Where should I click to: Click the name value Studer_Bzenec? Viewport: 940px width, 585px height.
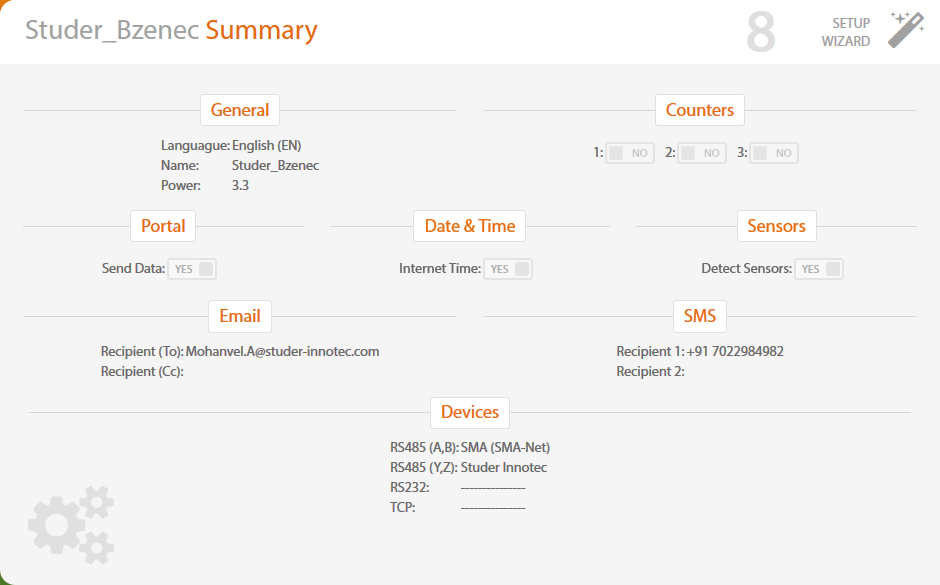point(275,165)
